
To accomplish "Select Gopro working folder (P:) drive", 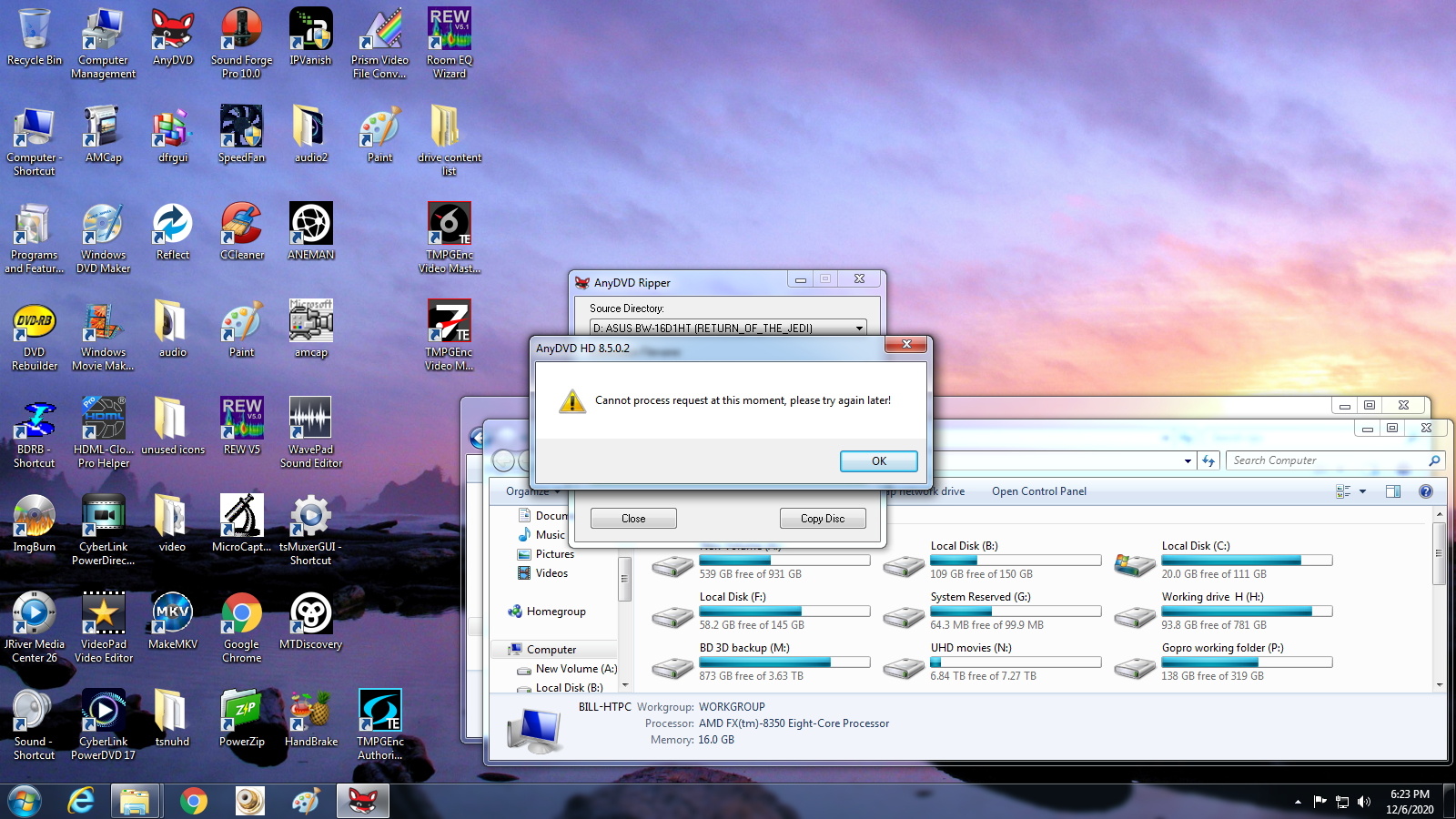I will click(1224, 662).
